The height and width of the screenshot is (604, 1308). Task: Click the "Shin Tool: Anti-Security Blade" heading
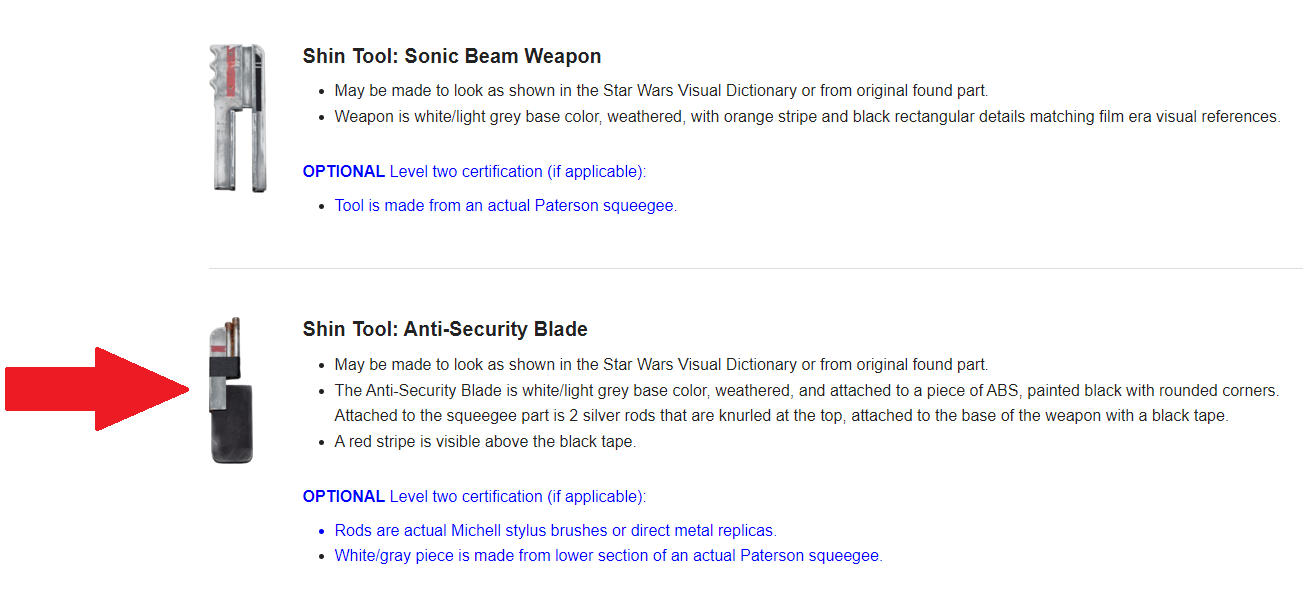click(x=445, y=329)
